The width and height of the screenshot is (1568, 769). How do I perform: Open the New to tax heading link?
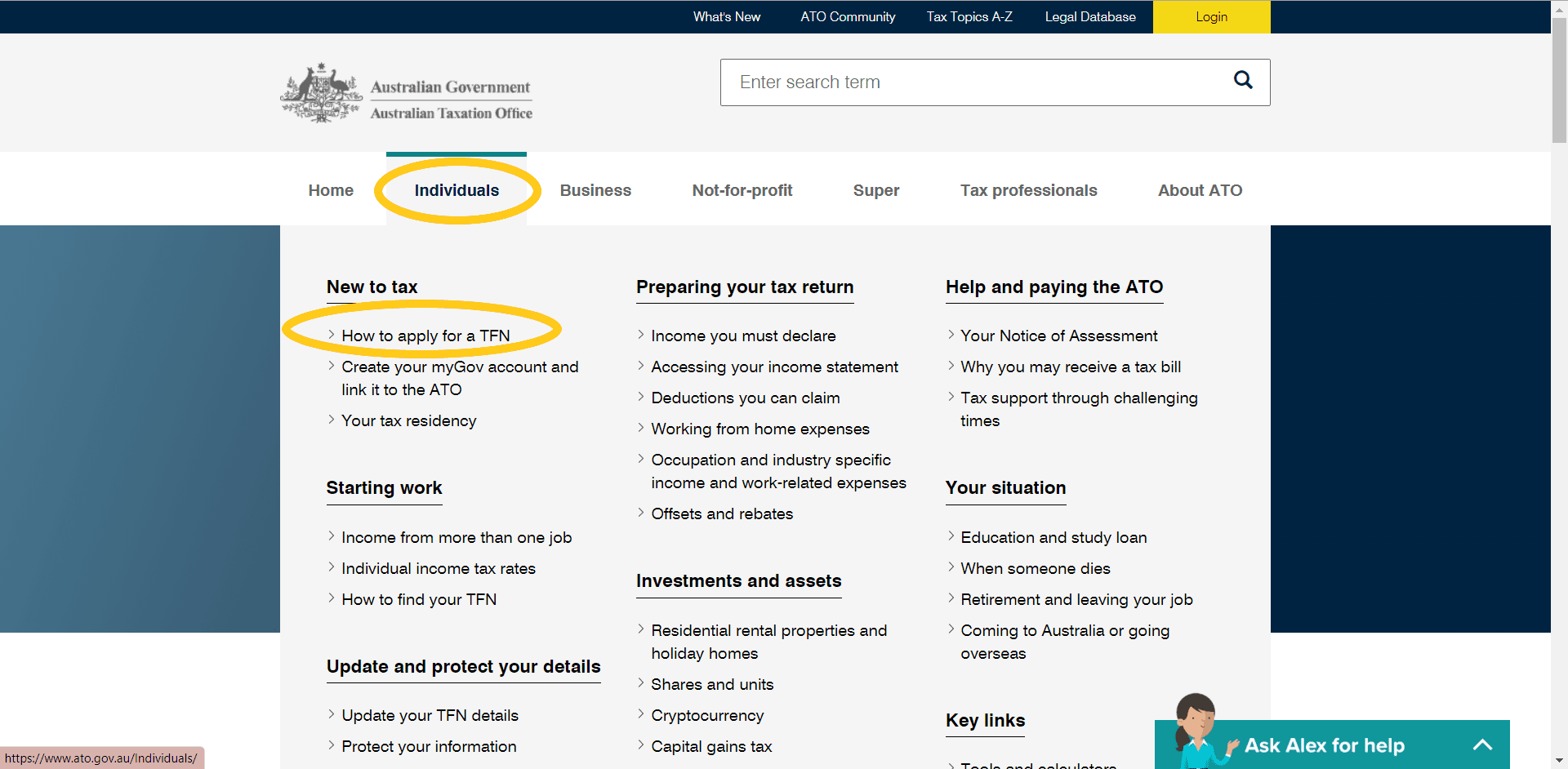pyautogui.click(x=372, y=287)
